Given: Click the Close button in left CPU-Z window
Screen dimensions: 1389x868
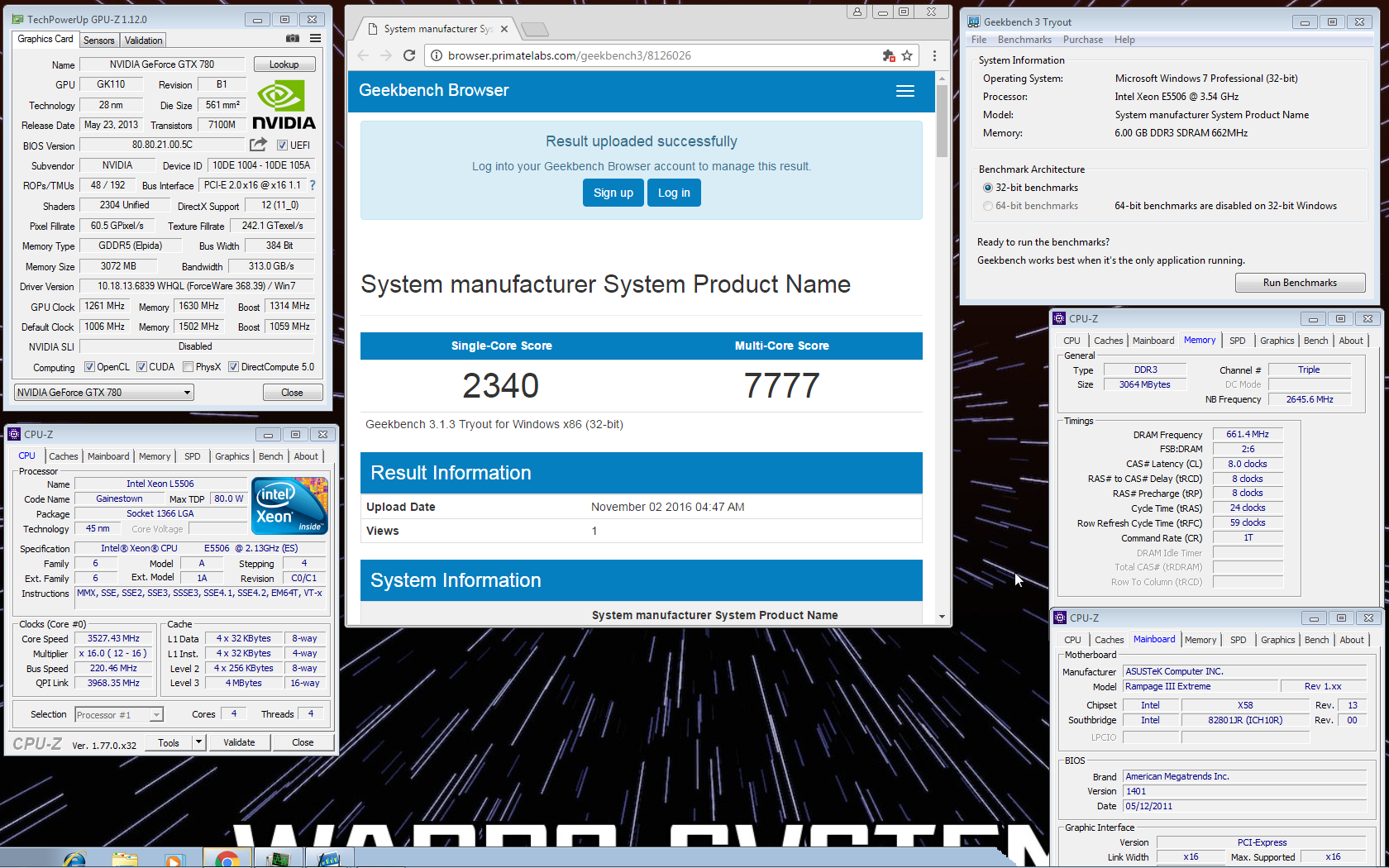Looking at the screenshot, I should coord(303,742).
